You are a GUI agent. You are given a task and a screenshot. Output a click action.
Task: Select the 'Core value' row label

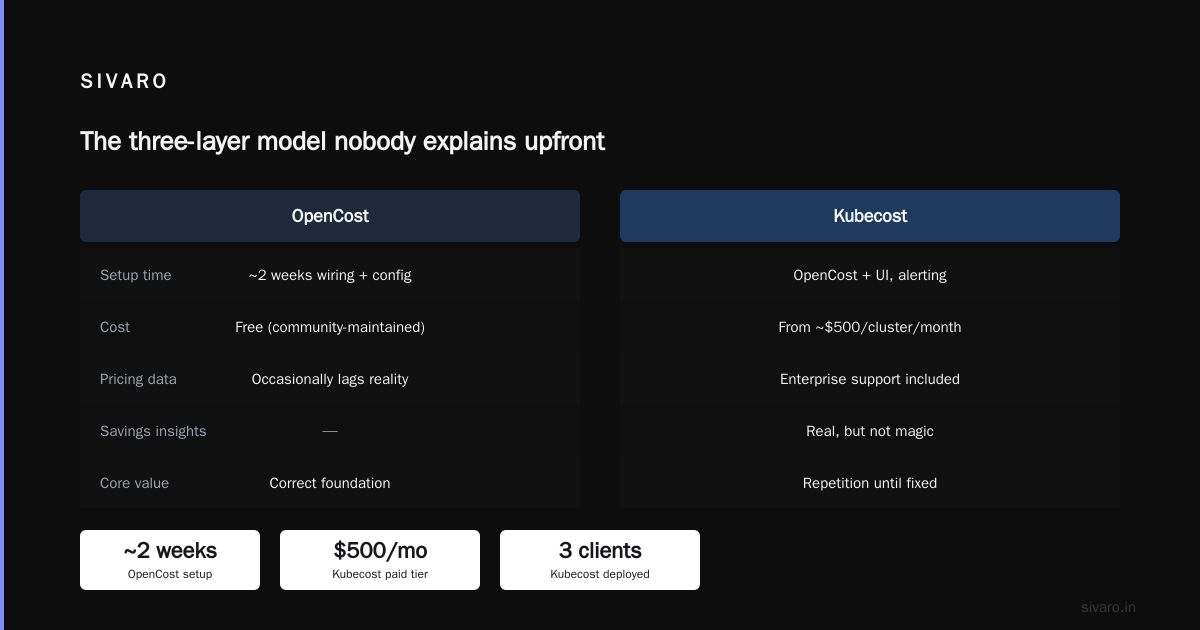(134, 483)
